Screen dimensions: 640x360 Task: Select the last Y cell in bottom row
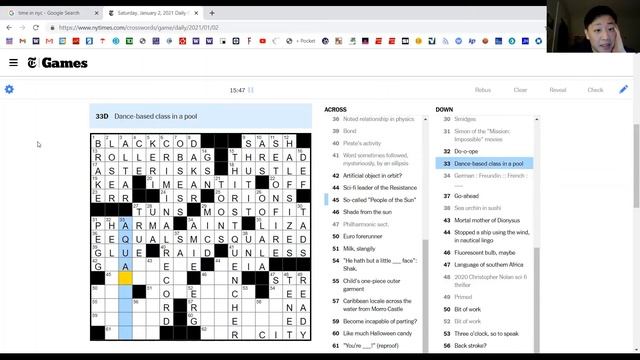coord(303,334)
